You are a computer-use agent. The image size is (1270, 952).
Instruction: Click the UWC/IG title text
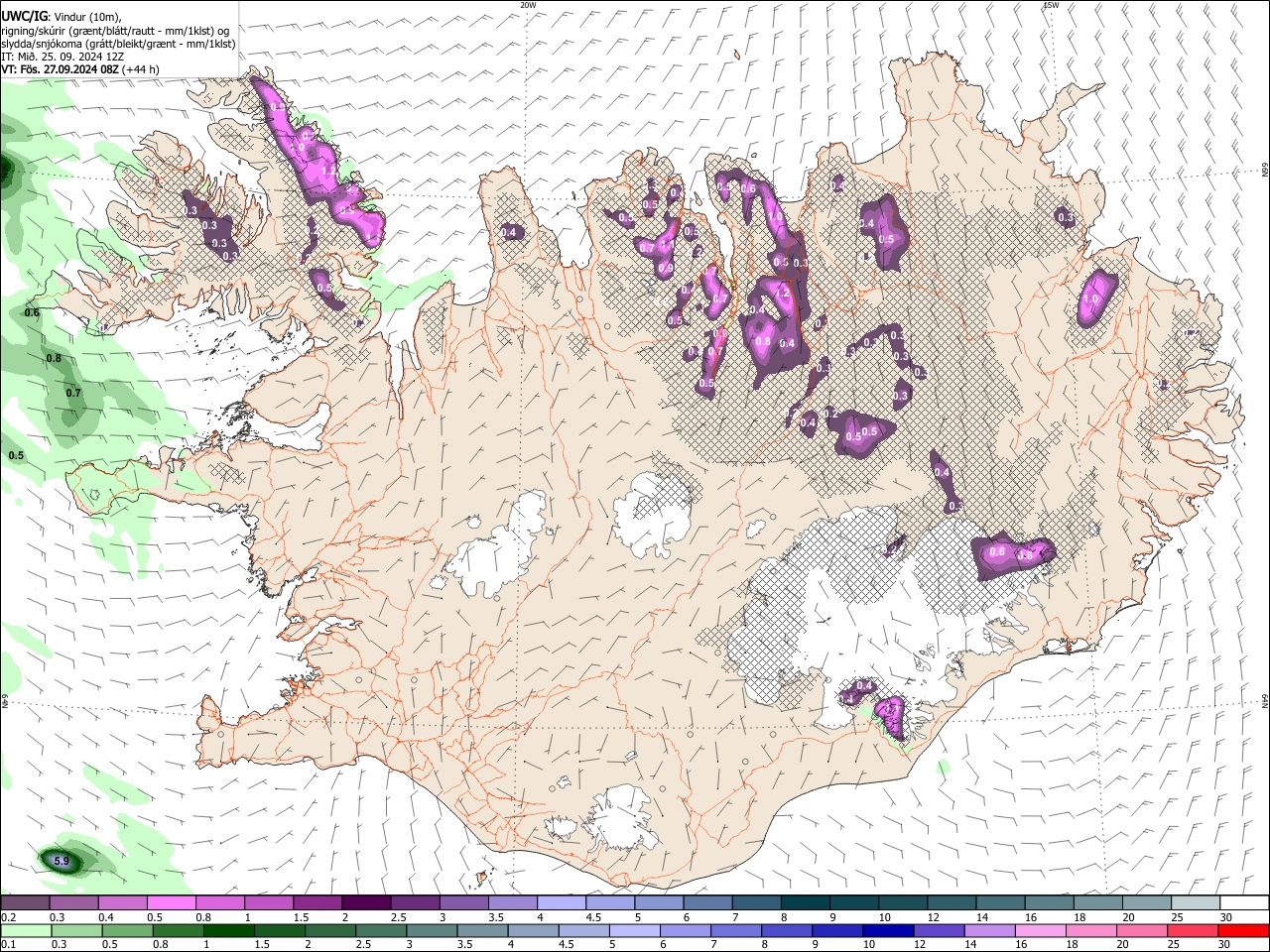click(23, 16)
